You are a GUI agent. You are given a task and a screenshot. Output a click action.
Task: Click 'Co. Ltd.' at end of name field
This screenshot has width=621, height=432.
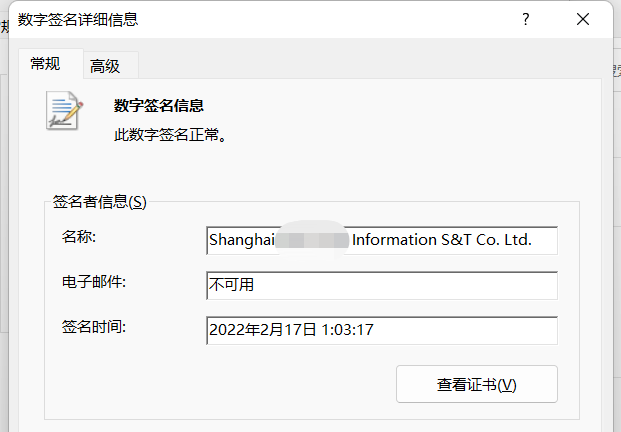coord(503,241)
